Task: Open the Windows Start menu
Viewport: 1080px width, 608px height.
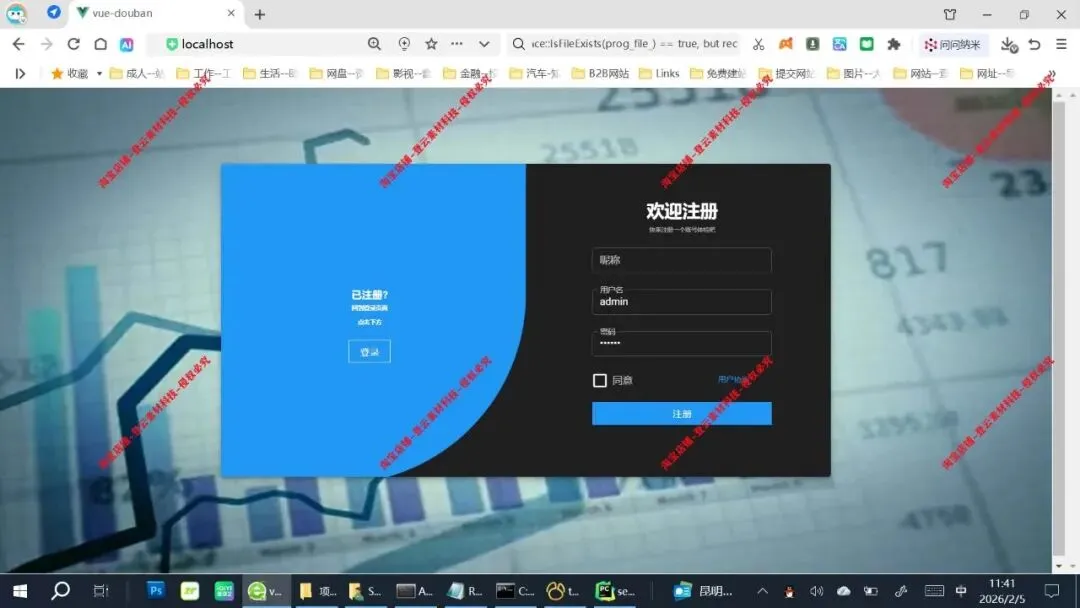Action: tap(20, 591)
